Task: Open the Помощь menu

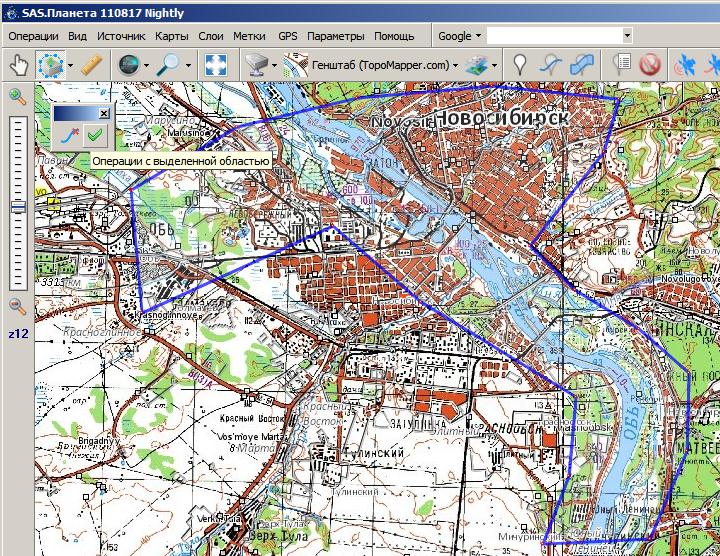Action: (394, 36)
